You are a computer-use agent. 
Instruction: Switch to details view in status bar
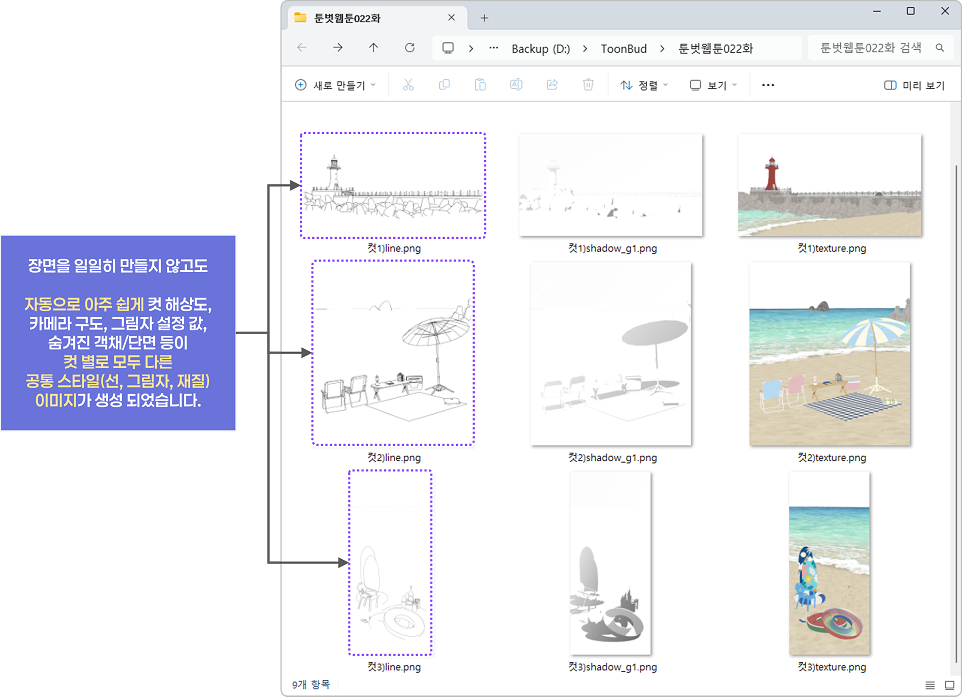click(x=930, y=685)
